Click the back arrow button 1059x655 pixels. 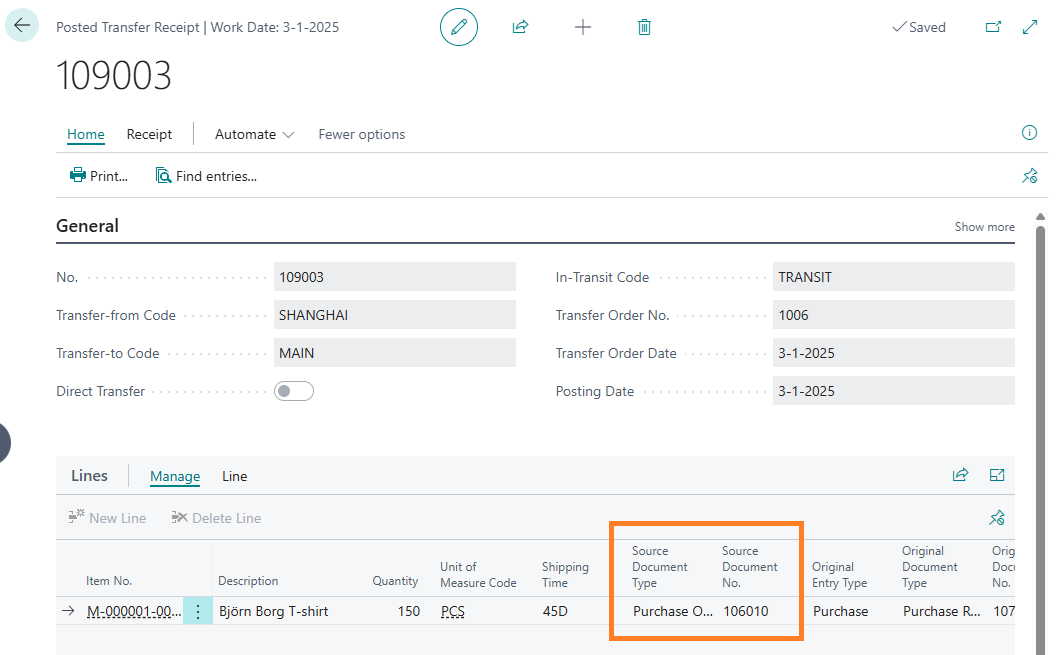[22, 26]
